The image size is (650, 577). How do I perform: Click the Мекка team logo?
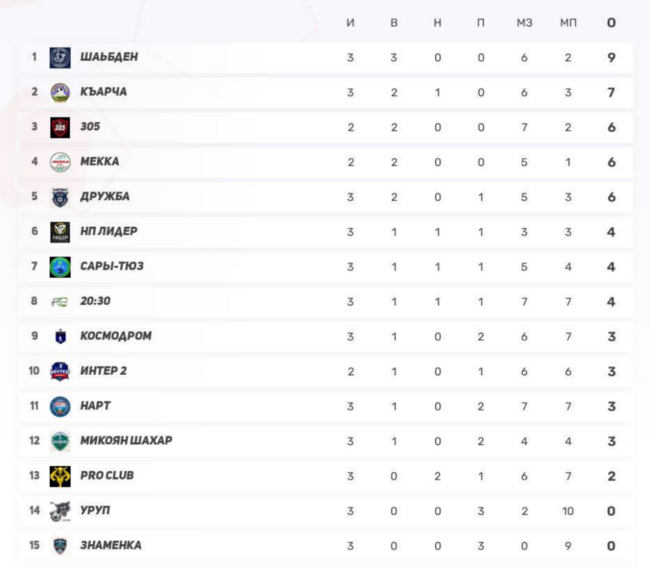61,162
